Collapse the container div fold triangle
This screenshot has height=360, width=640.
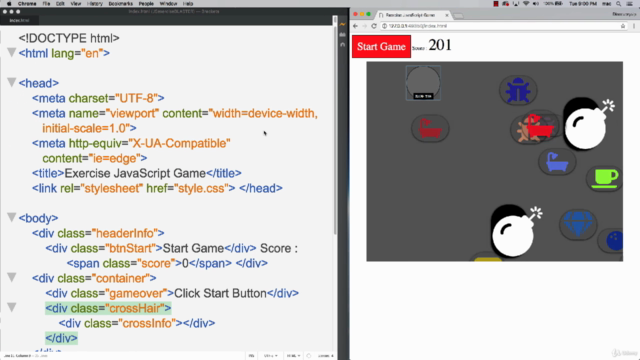point(11,278)
